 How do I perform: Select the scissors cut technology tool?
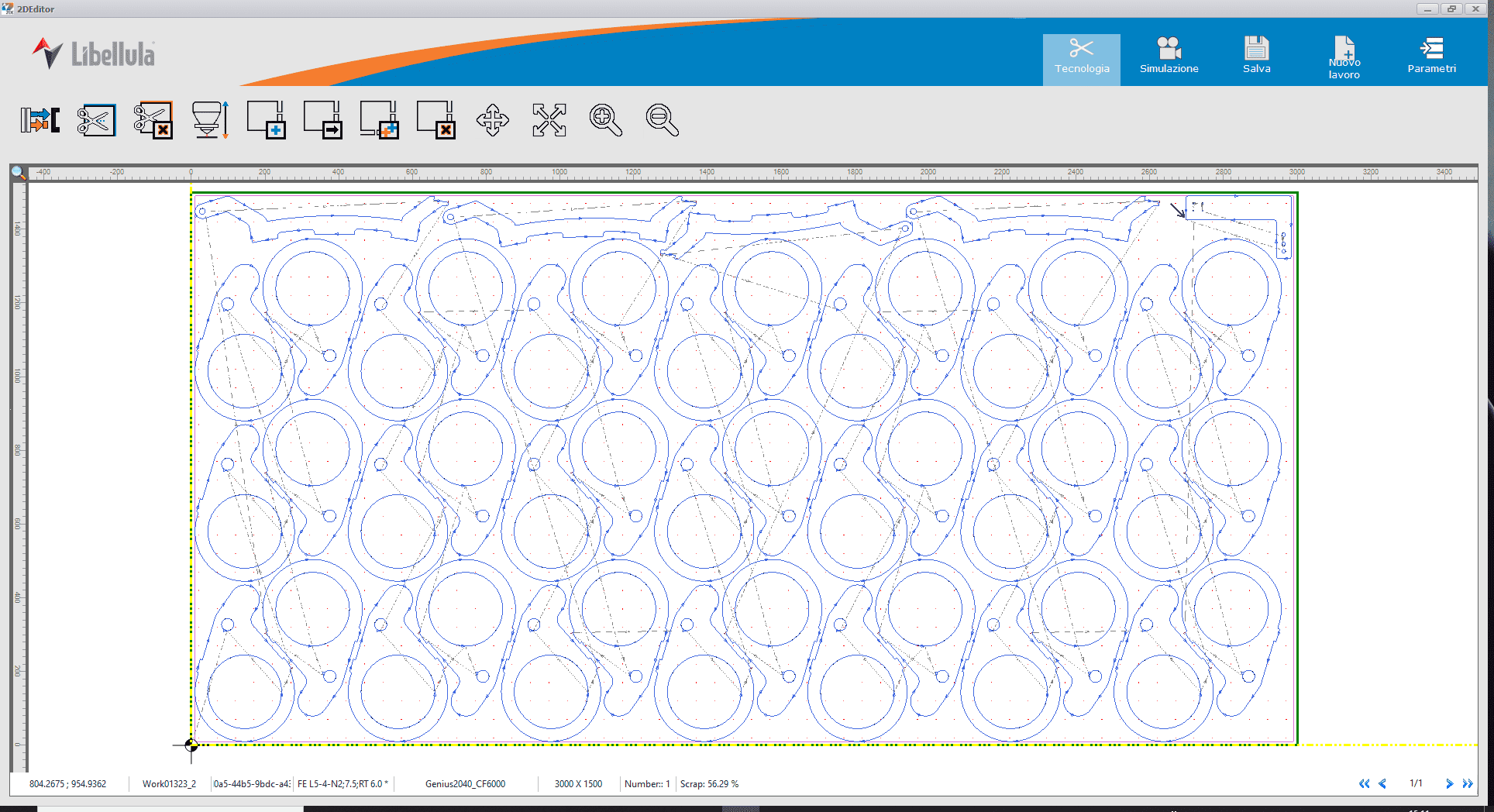click(97, 120)
